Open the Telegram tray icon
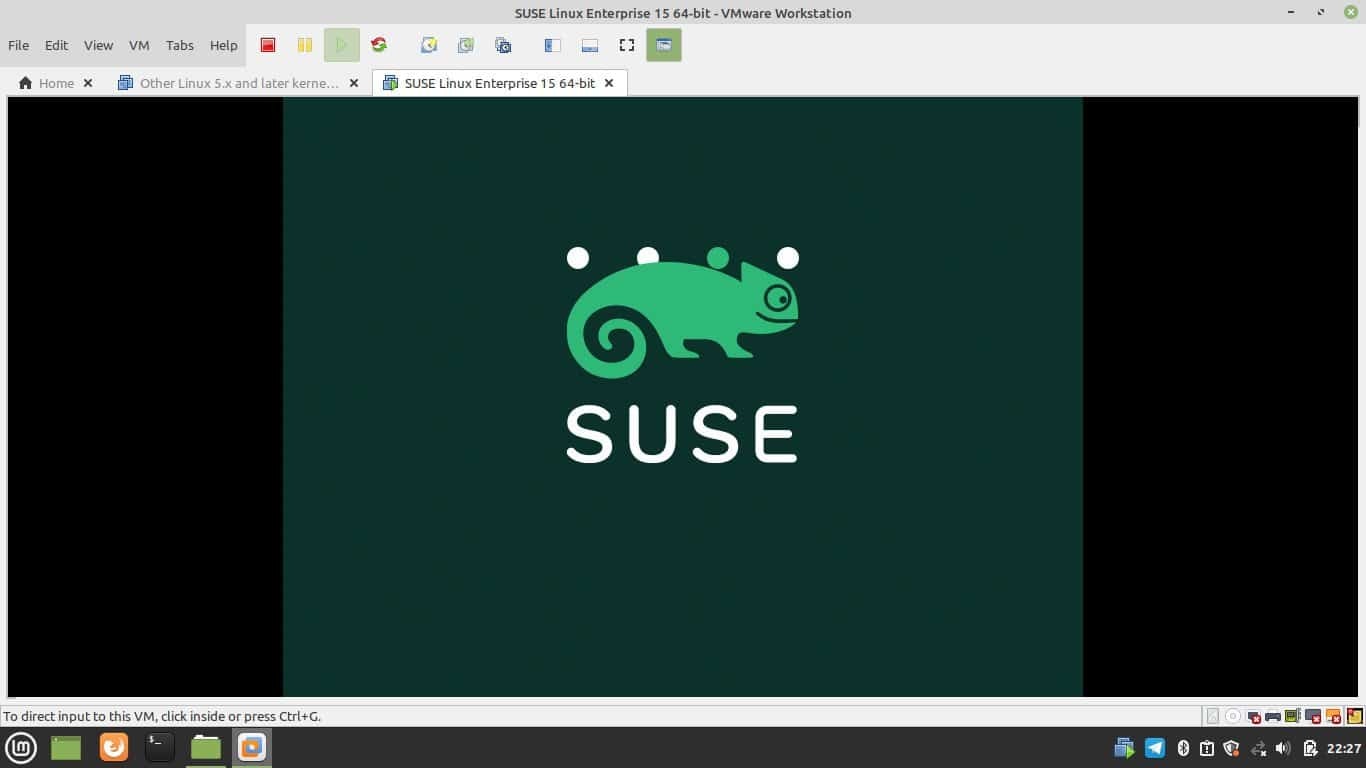The height and width of the screenshot is (768, 1366). tap(1155, 748)
